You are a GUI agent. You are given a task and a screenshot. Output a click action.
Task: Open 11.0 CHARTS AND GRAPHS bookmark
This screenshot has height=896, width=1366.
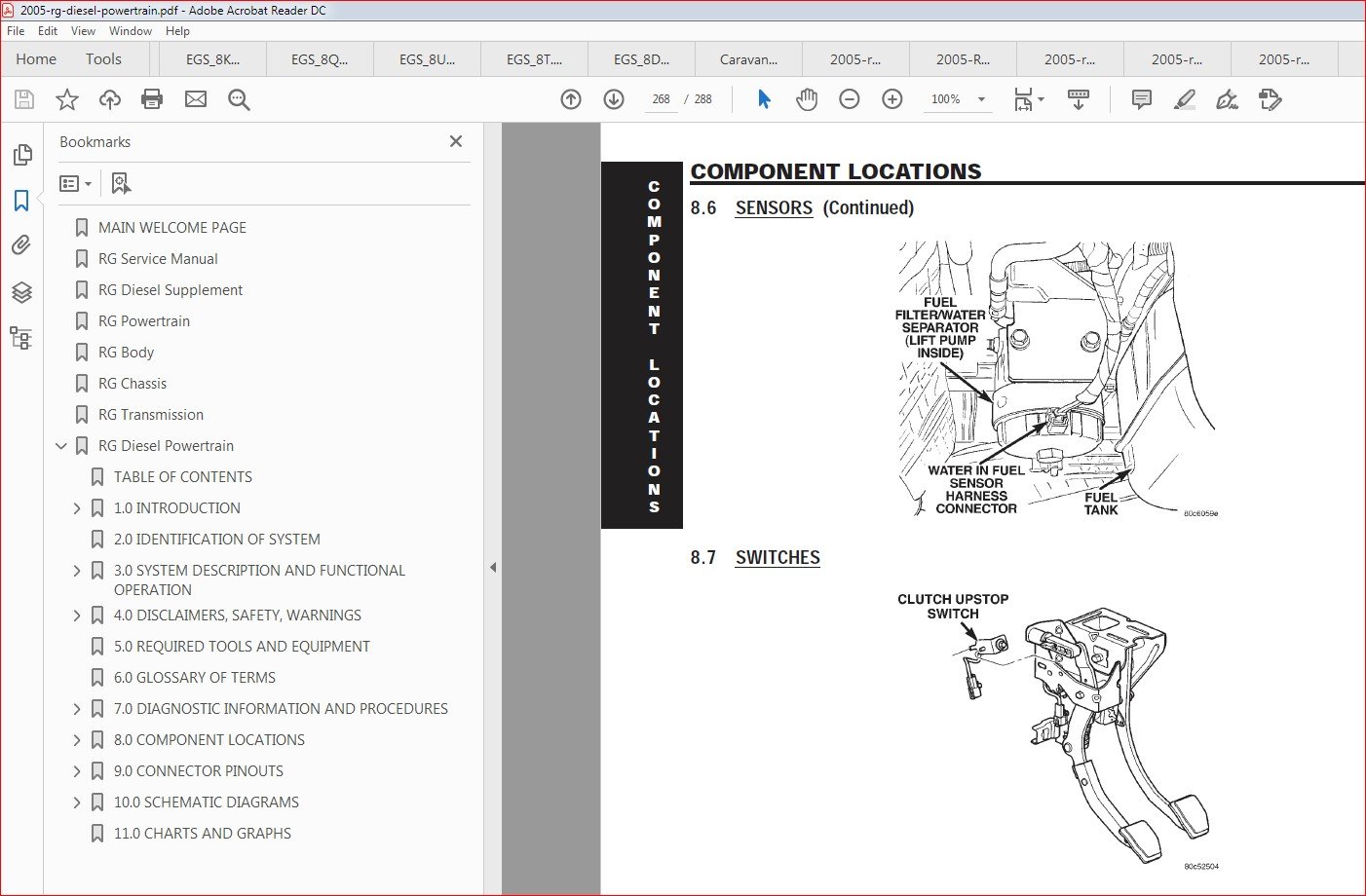pos(203,834)
